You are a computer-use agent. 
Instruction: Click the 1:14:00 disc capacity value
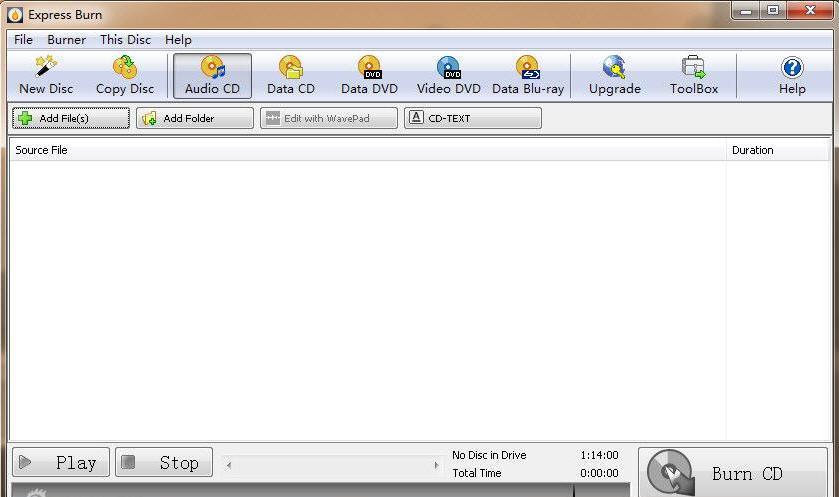tap(599, 455)
